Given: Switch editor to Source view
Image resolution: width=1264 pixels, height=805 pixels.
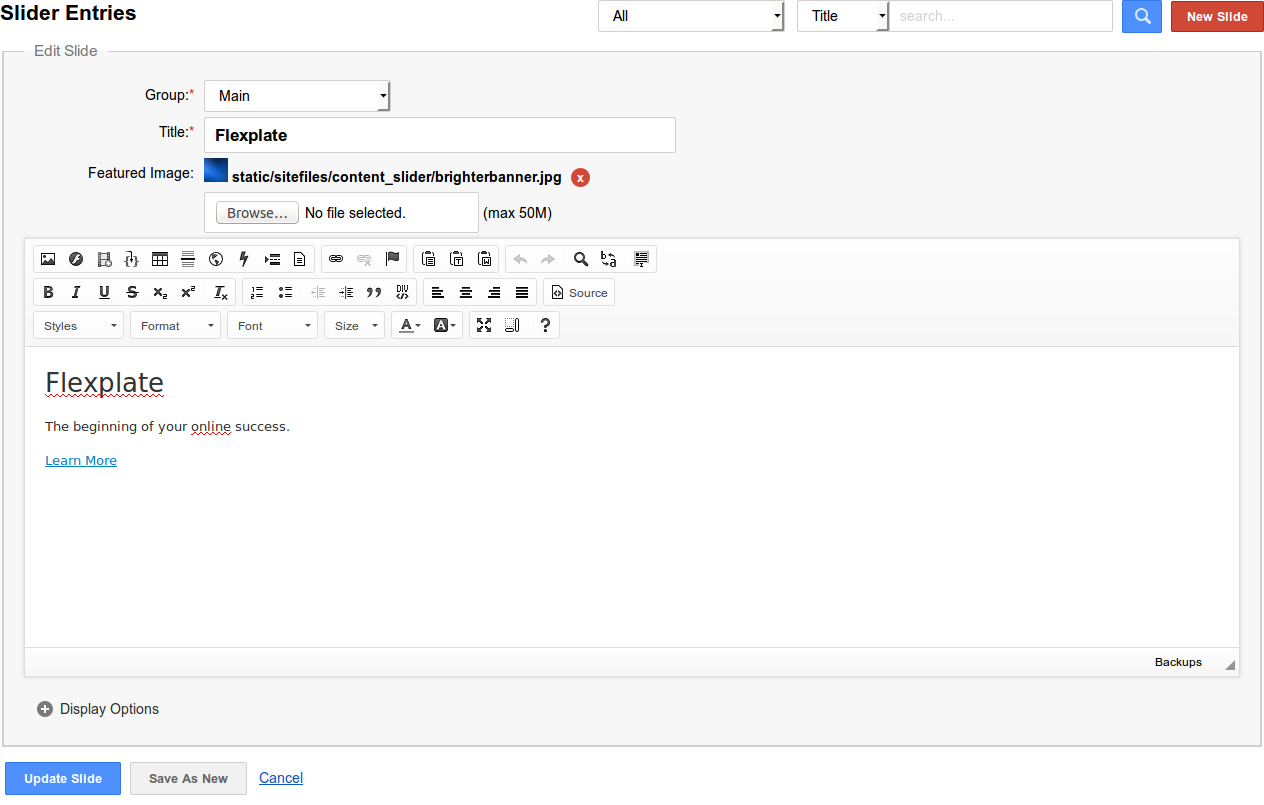Looking at the screenshot, I should click(579, 293).
